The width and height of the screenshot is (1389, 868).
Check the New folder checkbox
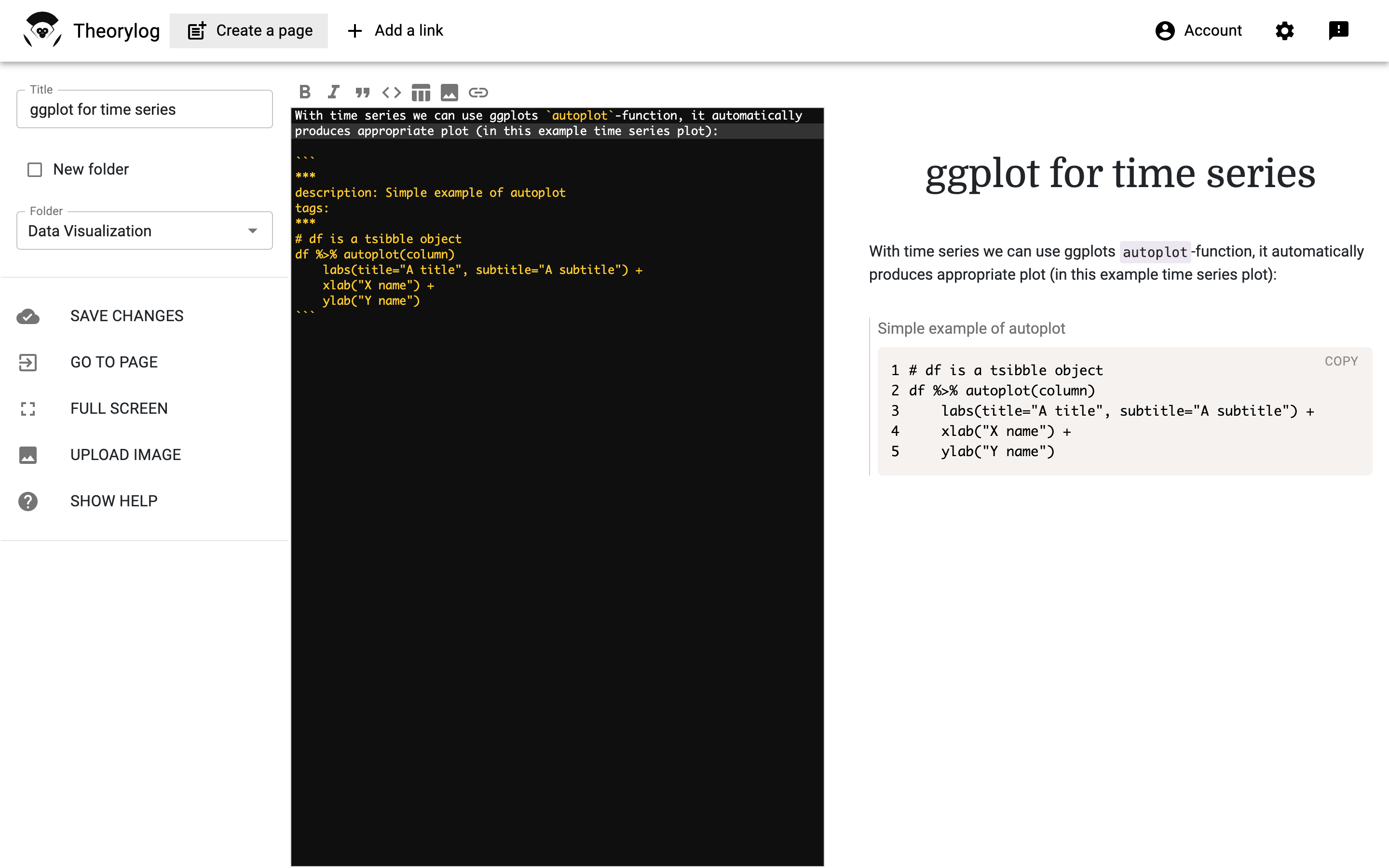click(x=35, y=169)
